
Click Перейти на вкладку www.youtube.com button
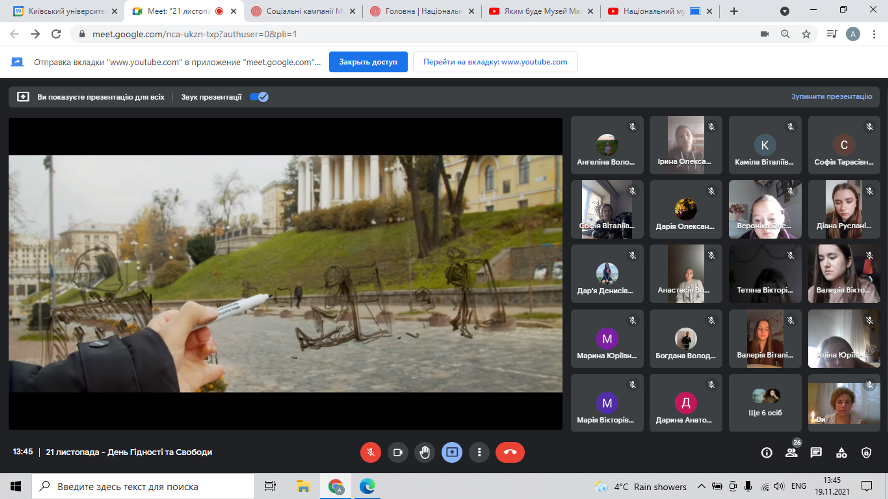pos(494,62)
